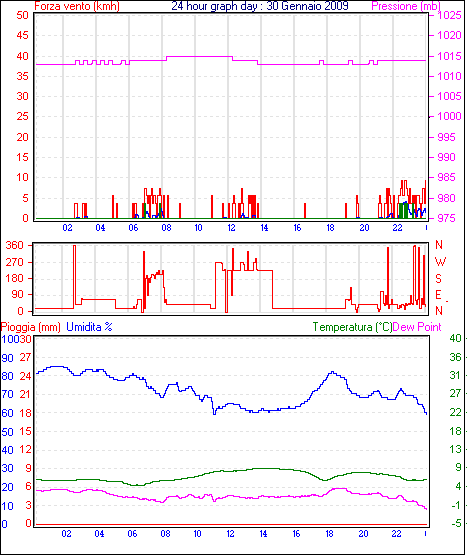Viewport: 467px width, 559px height.
Task: Click the humidity peak near hour 18
Action: (332, 372)
